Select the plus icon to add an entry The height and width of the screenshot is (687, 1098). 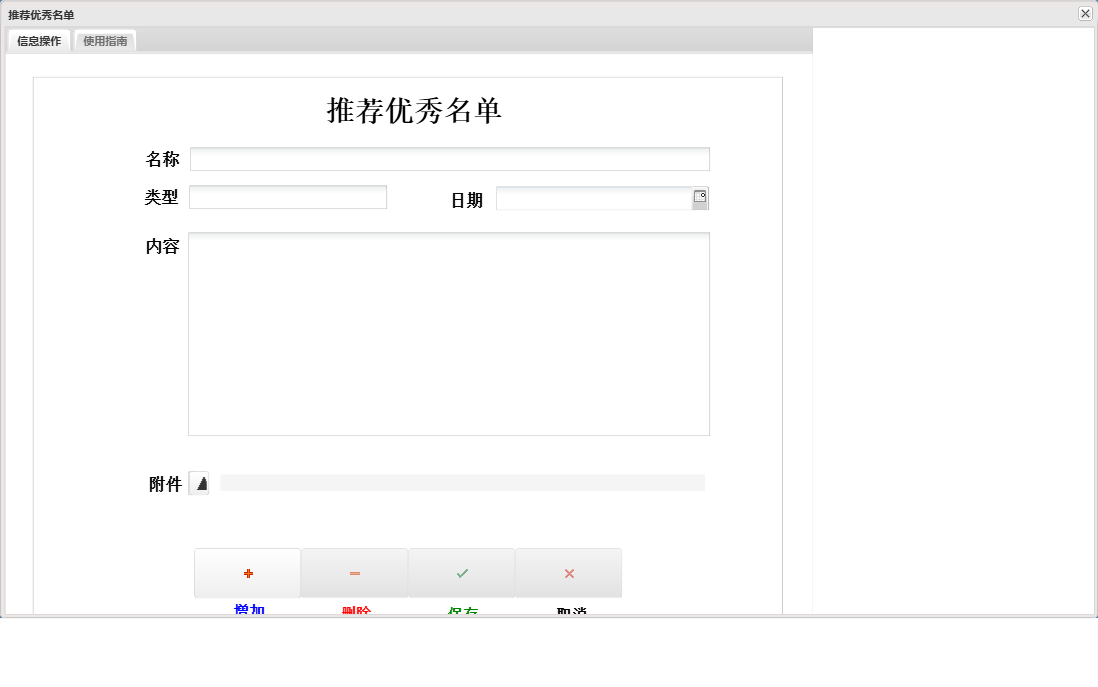point(247,572)
